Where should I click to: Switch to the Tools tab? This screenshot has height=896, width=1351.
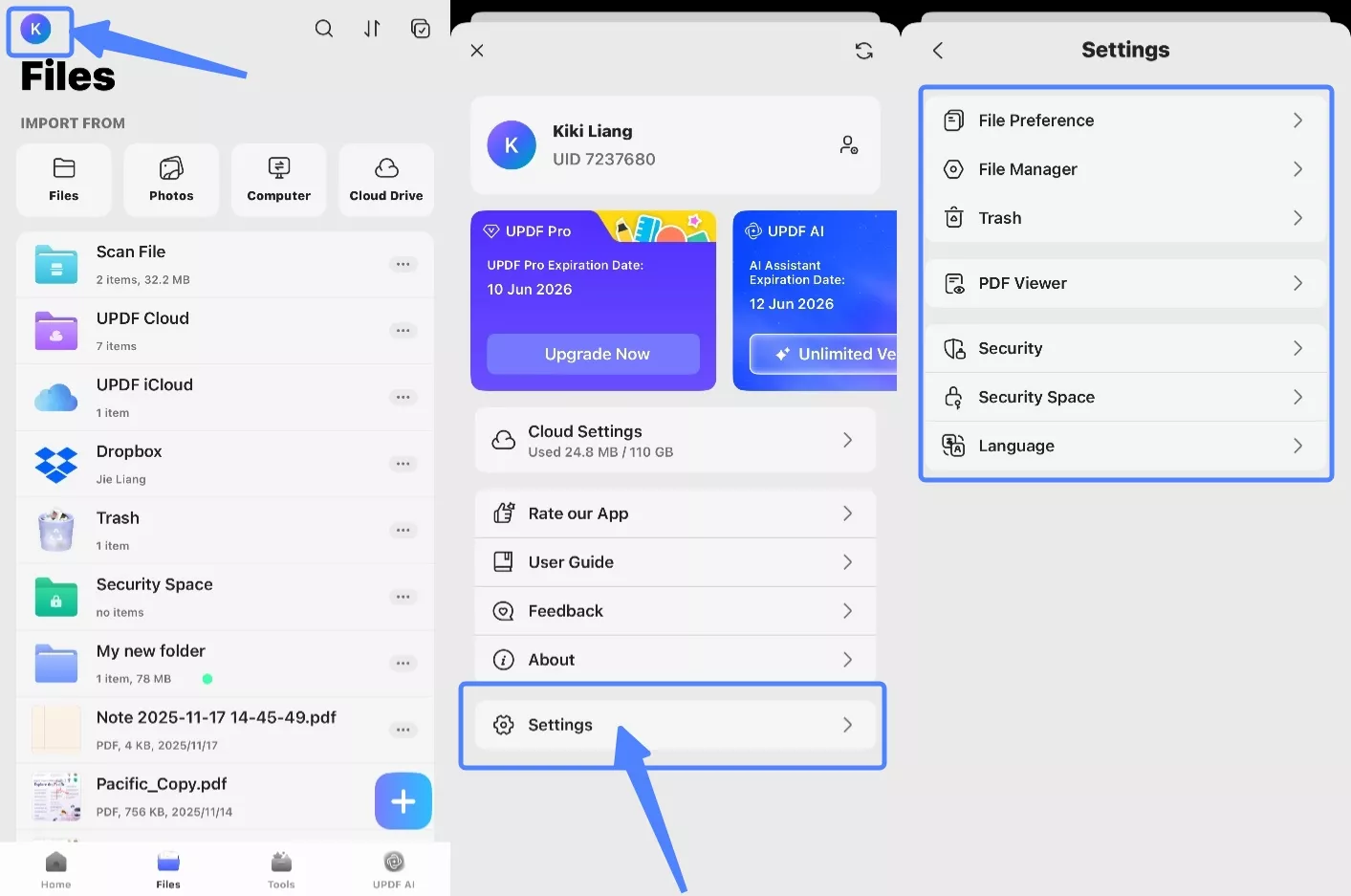(281, 870)
